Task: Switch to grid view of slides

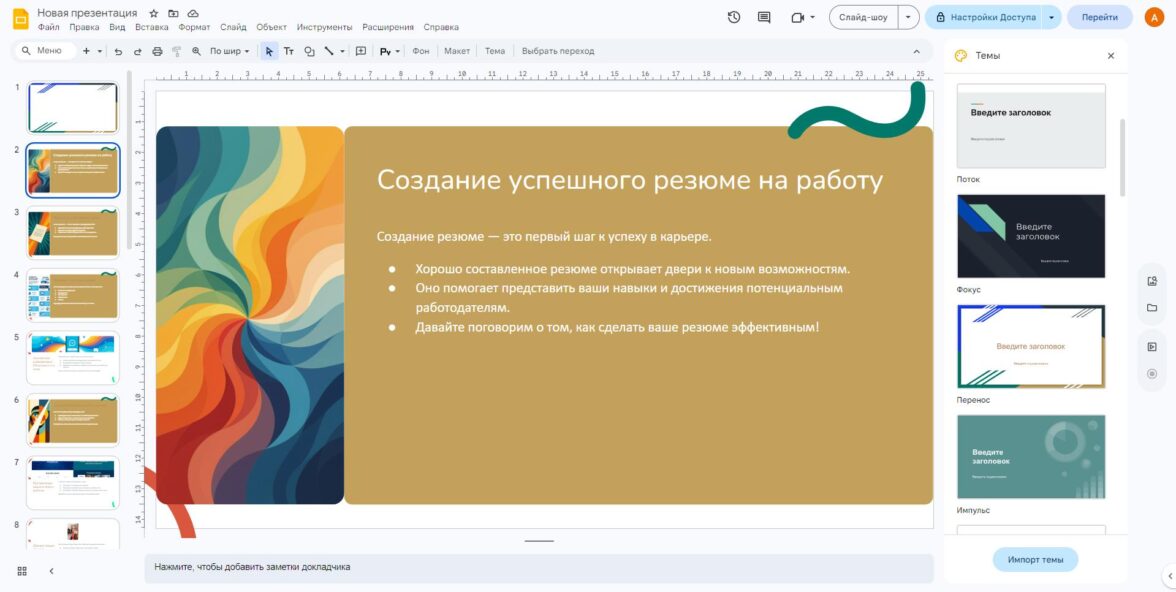Action: pos(22,571)
